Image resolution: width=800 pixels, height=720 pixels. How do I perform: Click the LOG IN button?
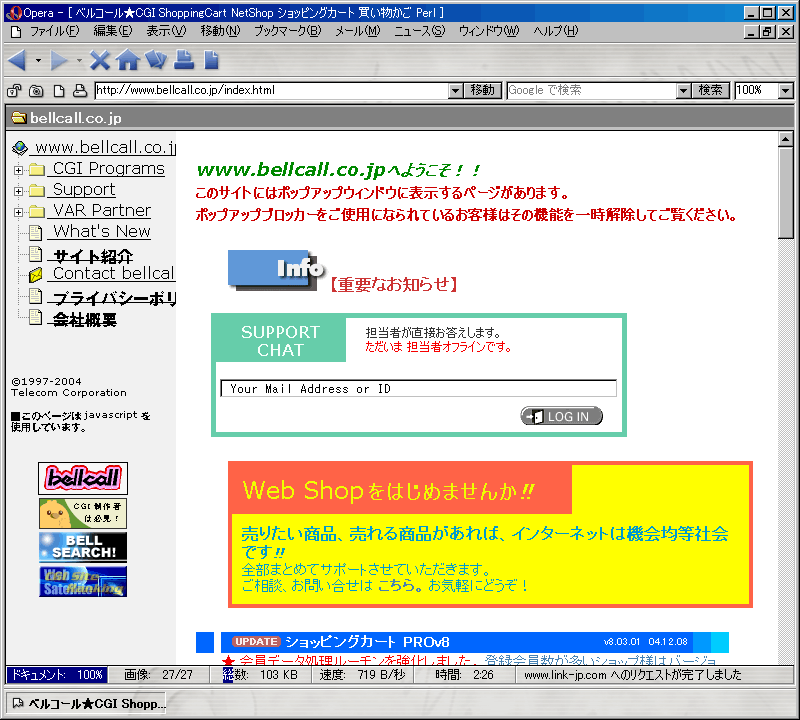coord(561,416)
